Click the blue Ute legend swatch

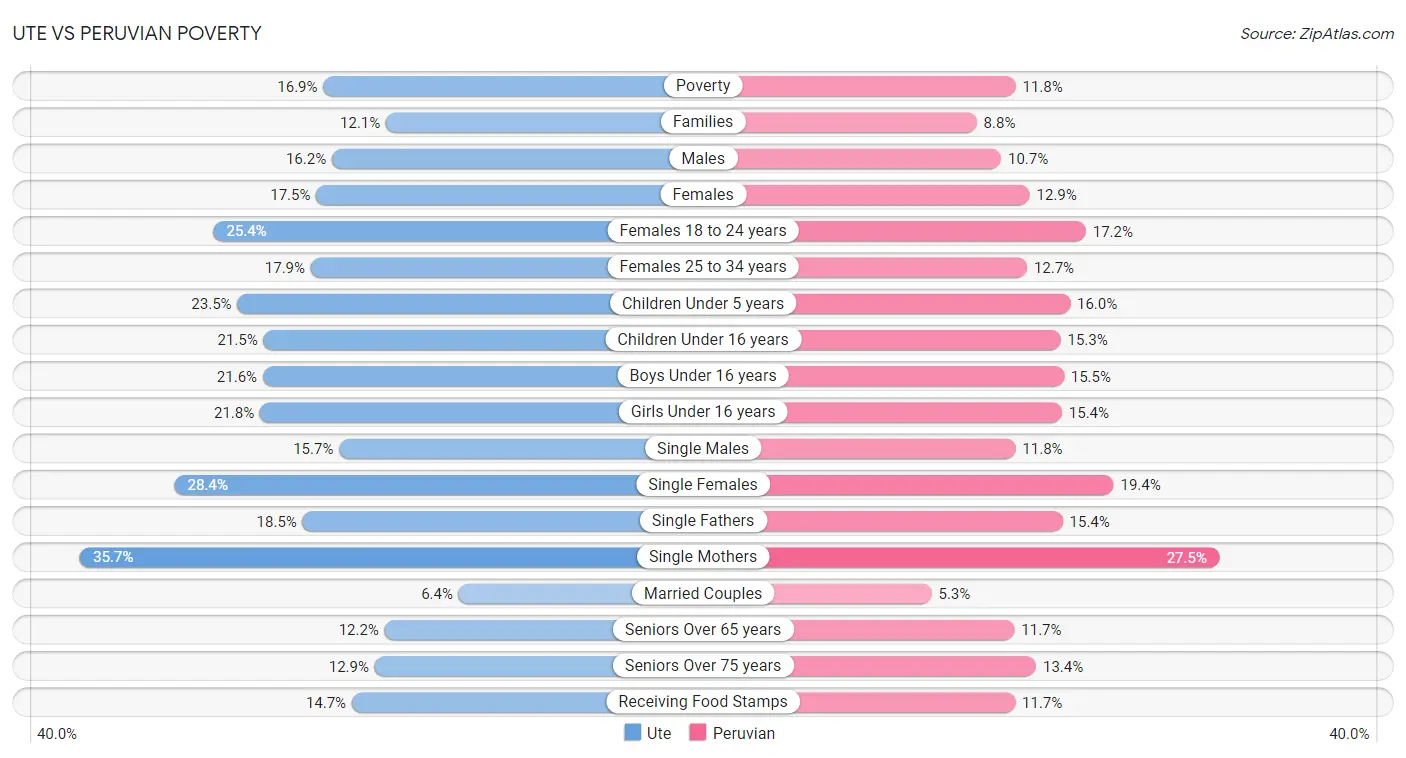[632, 733]
